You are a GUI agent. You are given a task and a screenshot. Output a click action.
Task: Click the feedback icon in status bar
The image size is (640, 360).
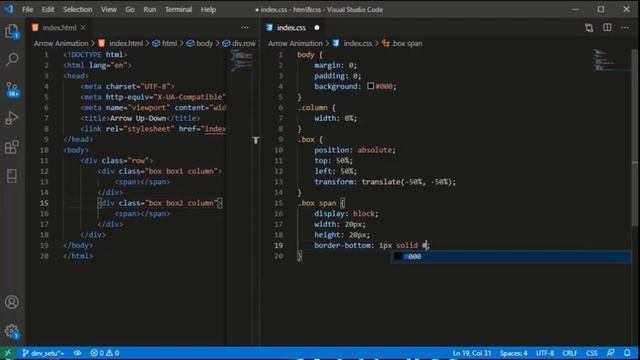[610, 353]
